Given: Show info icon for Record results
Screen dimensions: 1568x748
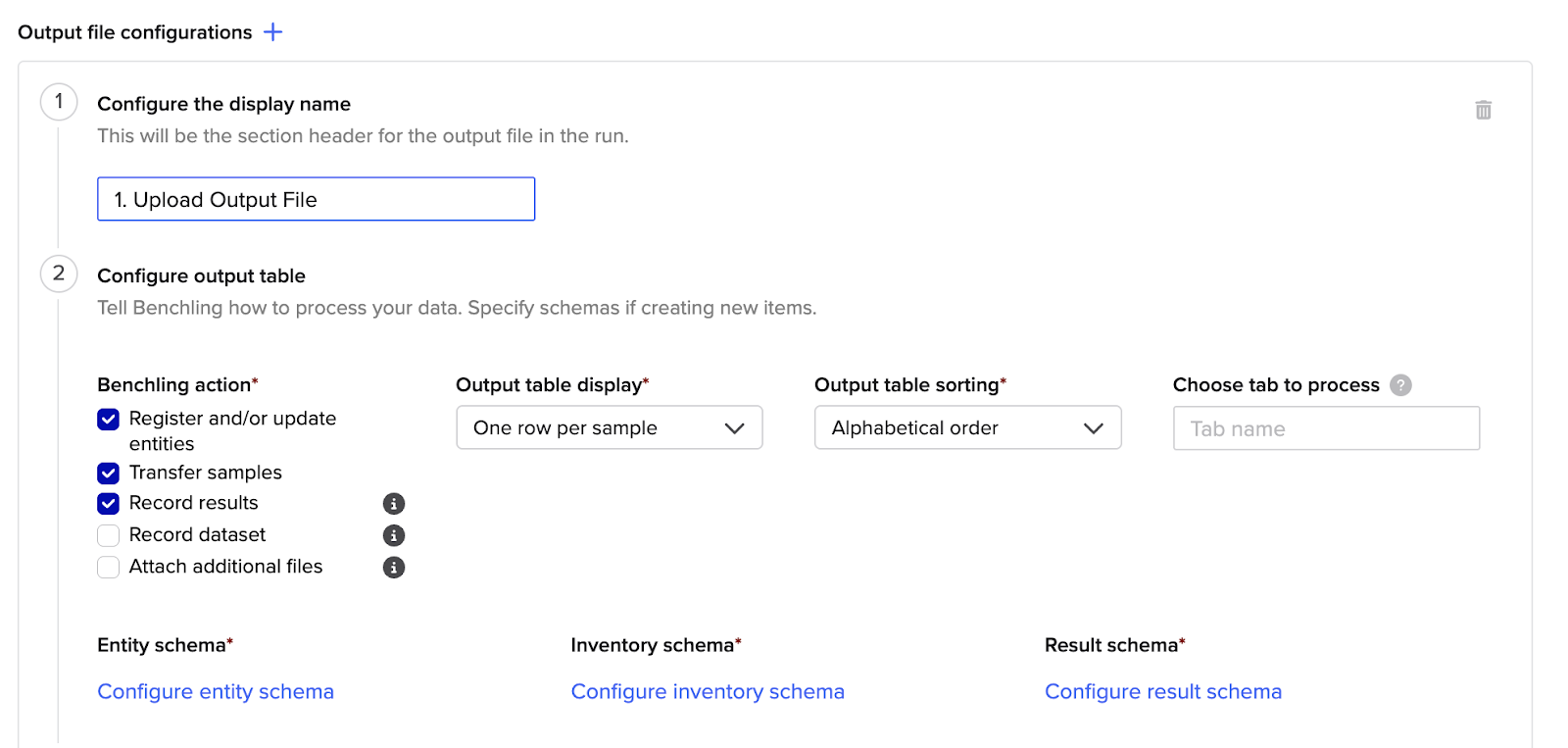Looking at the screenshot, I should coord(394,504).
